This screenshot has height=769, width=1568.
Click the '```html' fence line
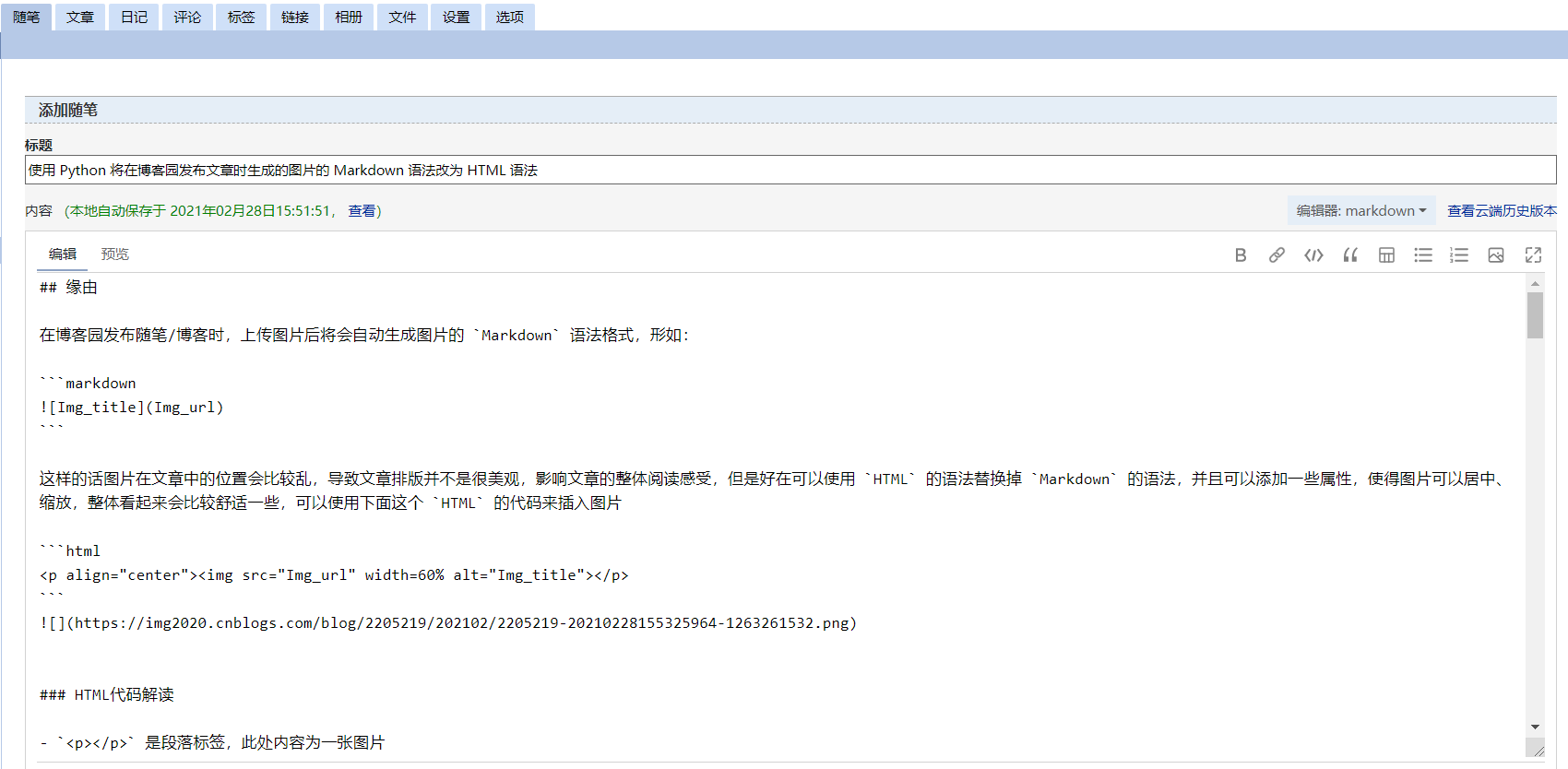coord(70,551)
